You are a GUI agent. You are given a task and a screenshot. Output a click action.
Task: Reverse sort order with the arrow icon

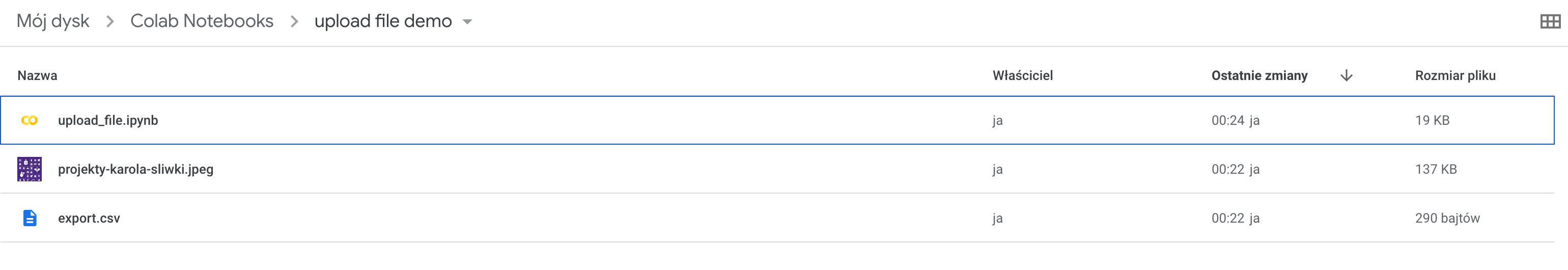point(1347,75)
